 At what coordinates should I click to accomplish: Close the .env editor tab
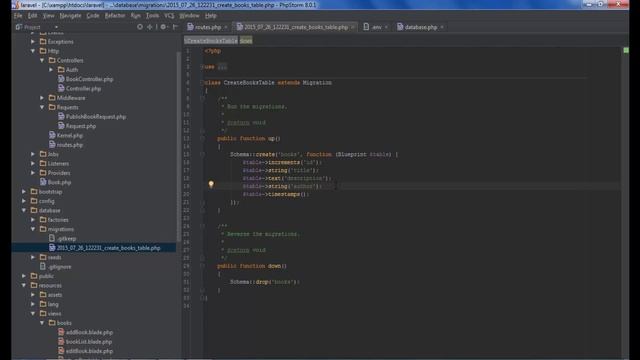point(386,27)
